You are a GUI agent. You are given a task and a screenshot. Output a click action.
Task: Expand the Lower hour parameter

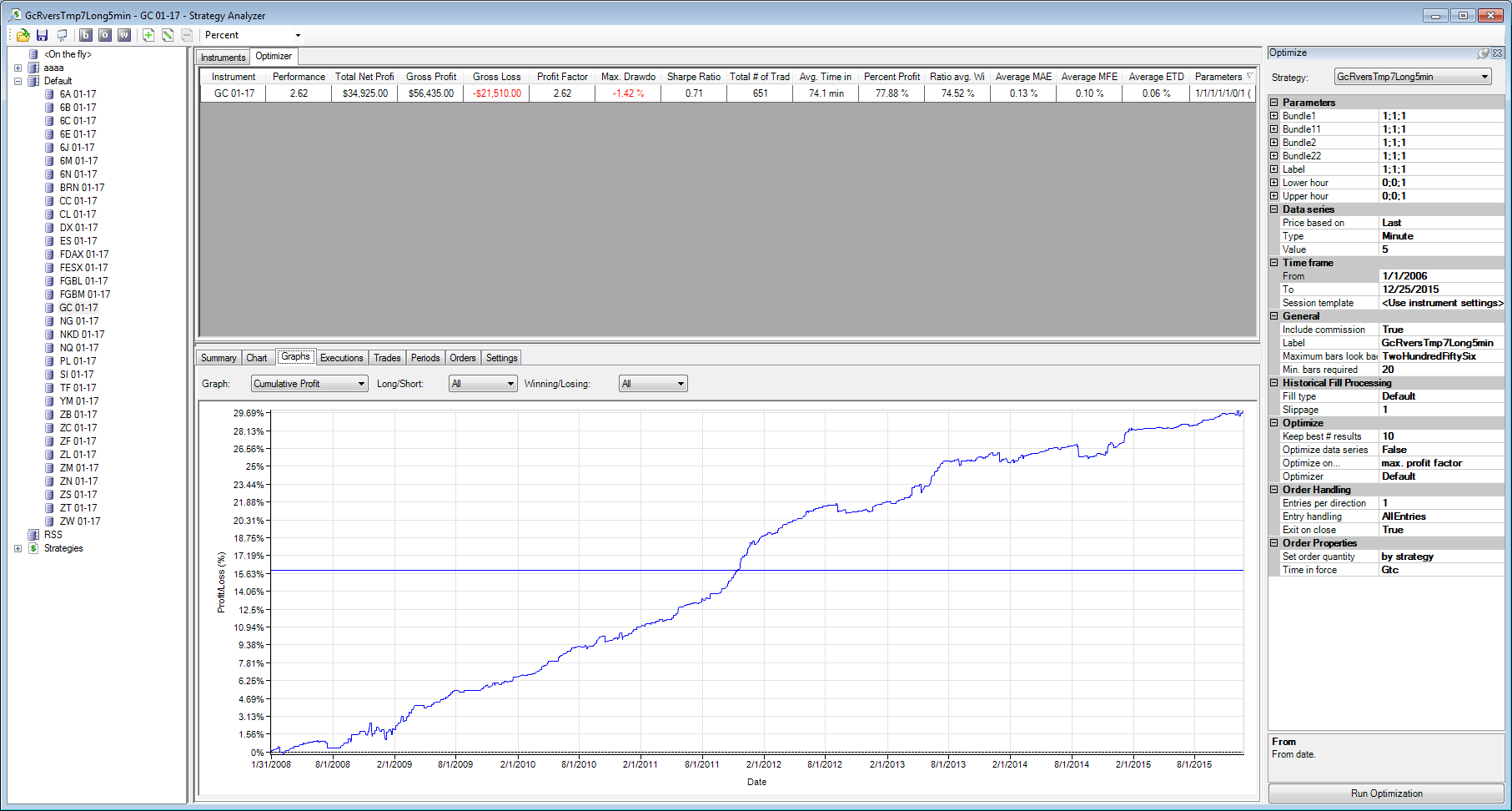click(1274, 183)
